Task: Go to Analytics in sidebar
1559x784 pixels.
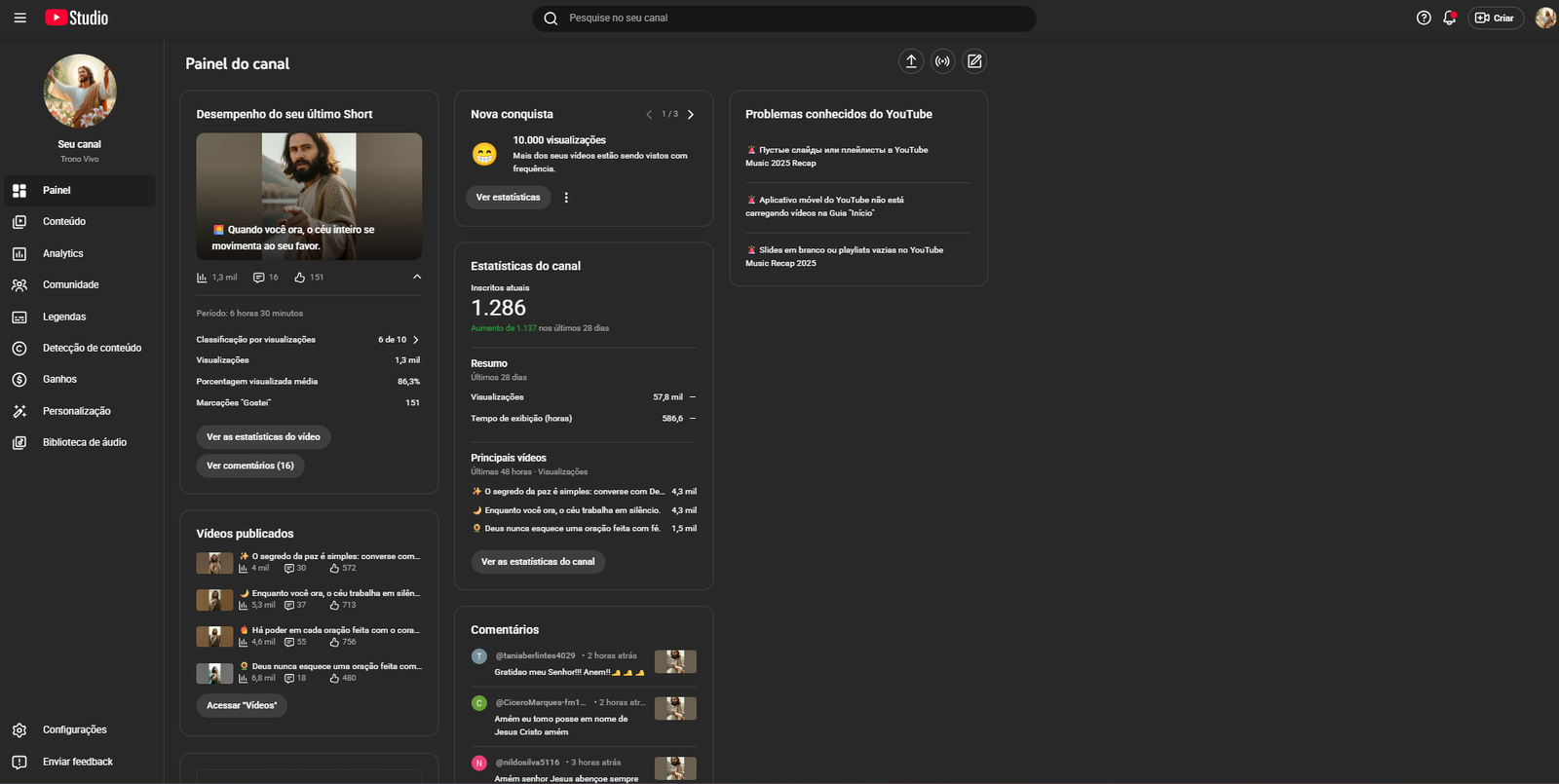Action: click(x=80, y=253)
